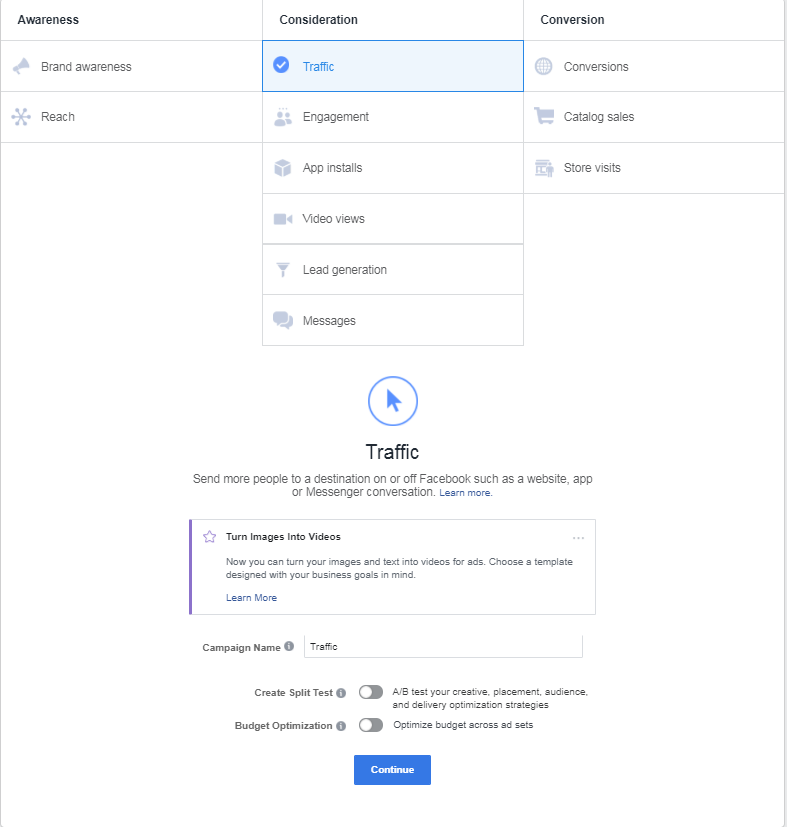Click the info icon beside Campaign Name
The height and width of the screenshot is (828, 787).
(x=289, y=646)
